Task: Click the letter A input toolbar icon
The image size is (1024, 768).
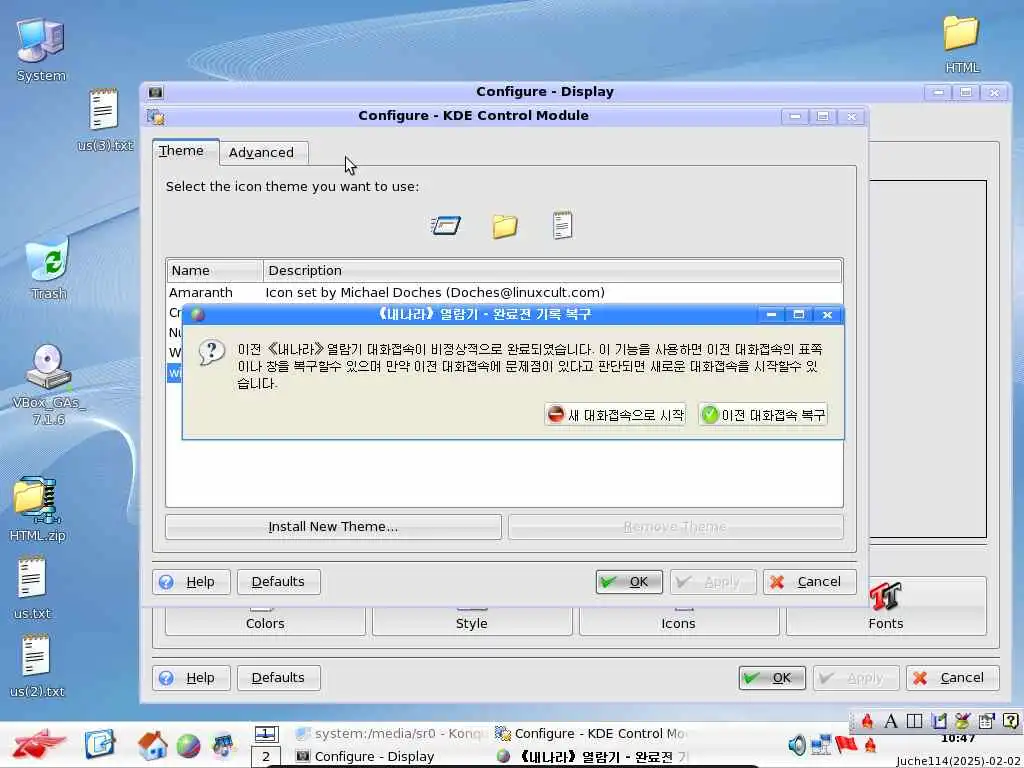Action: coord(891,721)
